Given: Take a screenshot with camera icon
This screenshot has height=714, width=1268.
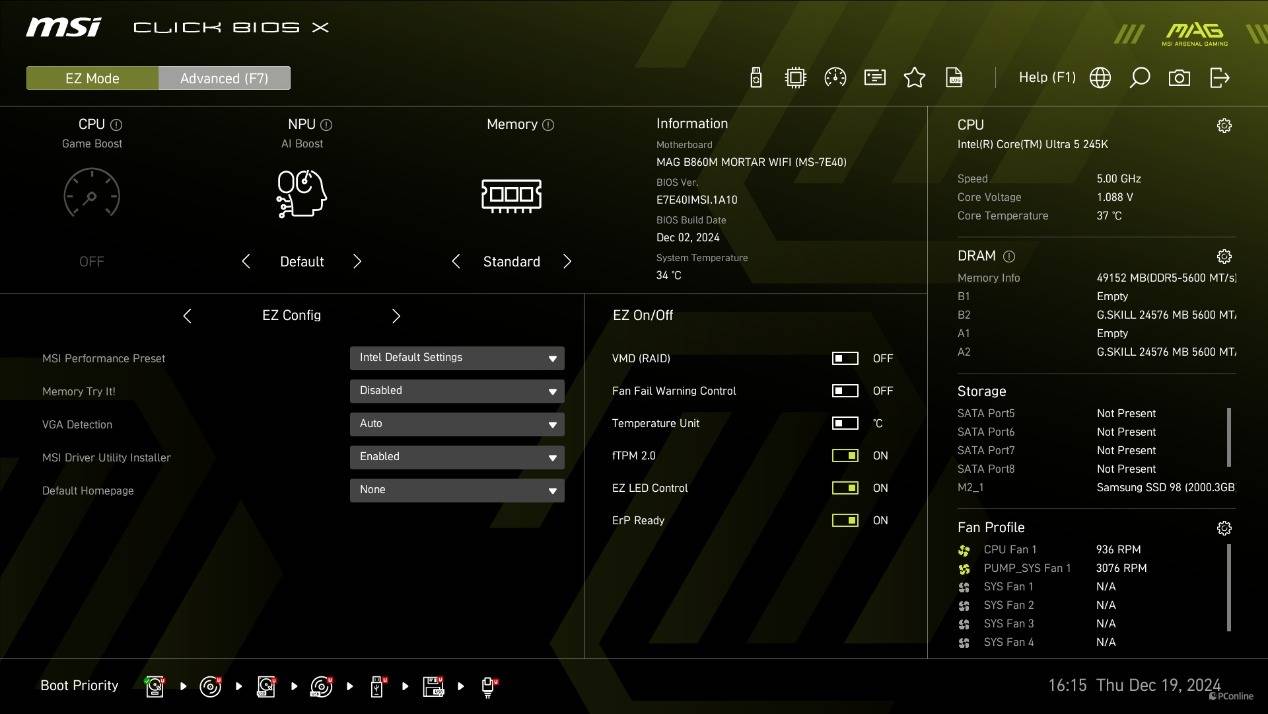Looking at the screenshot, I should tap(1179, 78).
